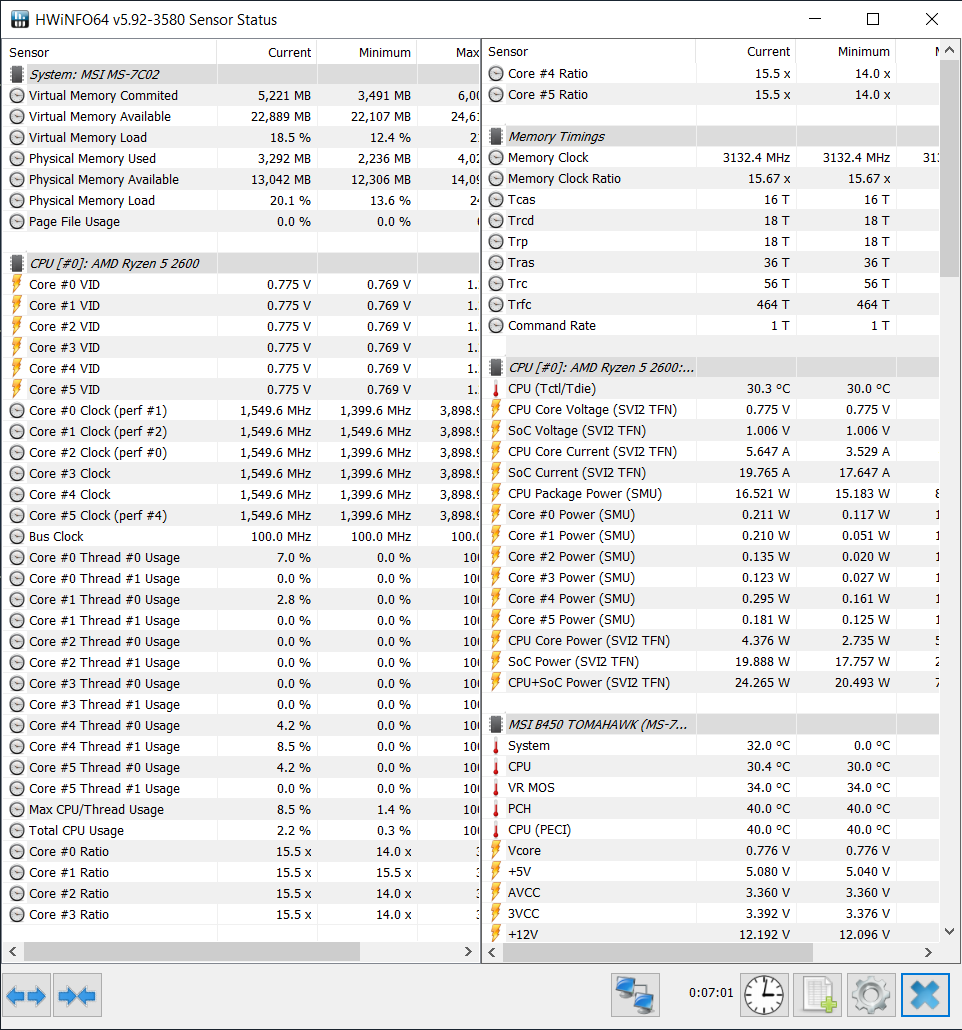Select the AVCC voltage row
This screenshot has width=962, height=1030.
[x=712, y=893]
